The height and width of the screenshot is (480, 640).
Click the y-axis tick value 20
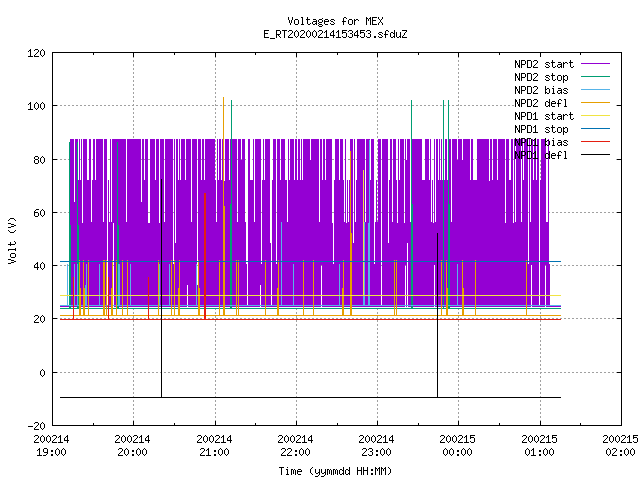(39, 319)
